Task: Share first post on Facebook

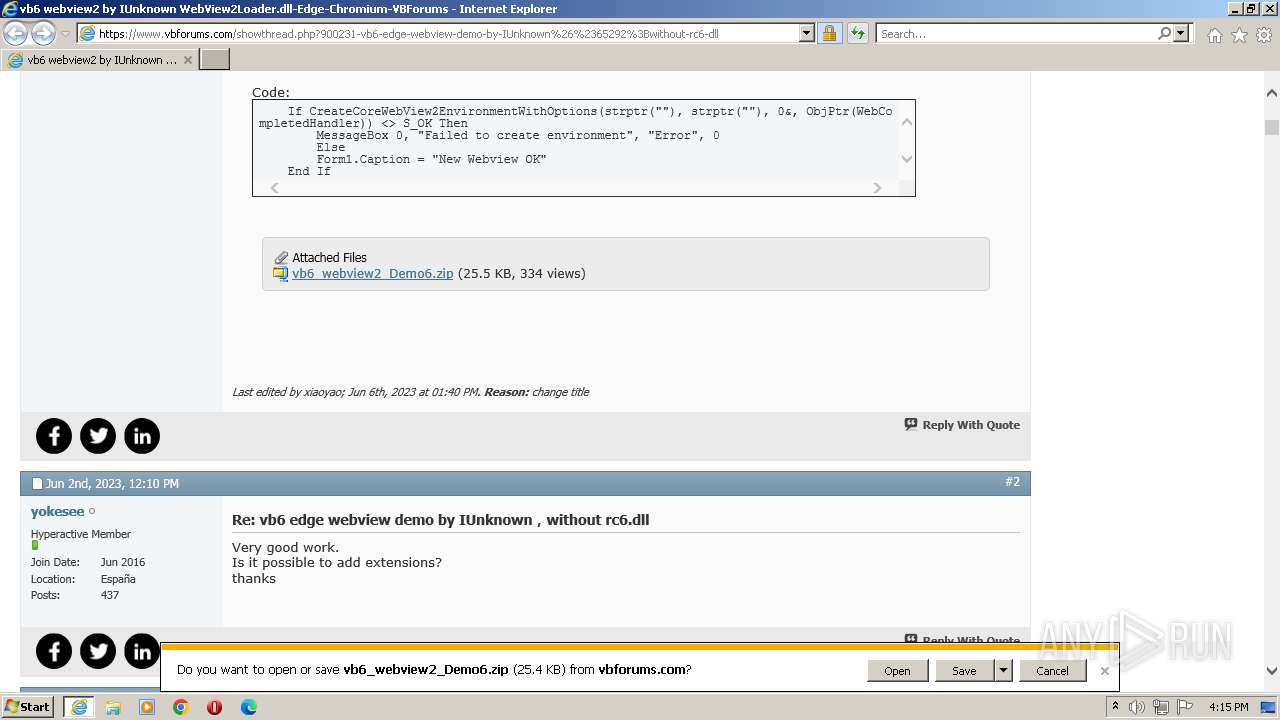Action: [x=54, y=436]
